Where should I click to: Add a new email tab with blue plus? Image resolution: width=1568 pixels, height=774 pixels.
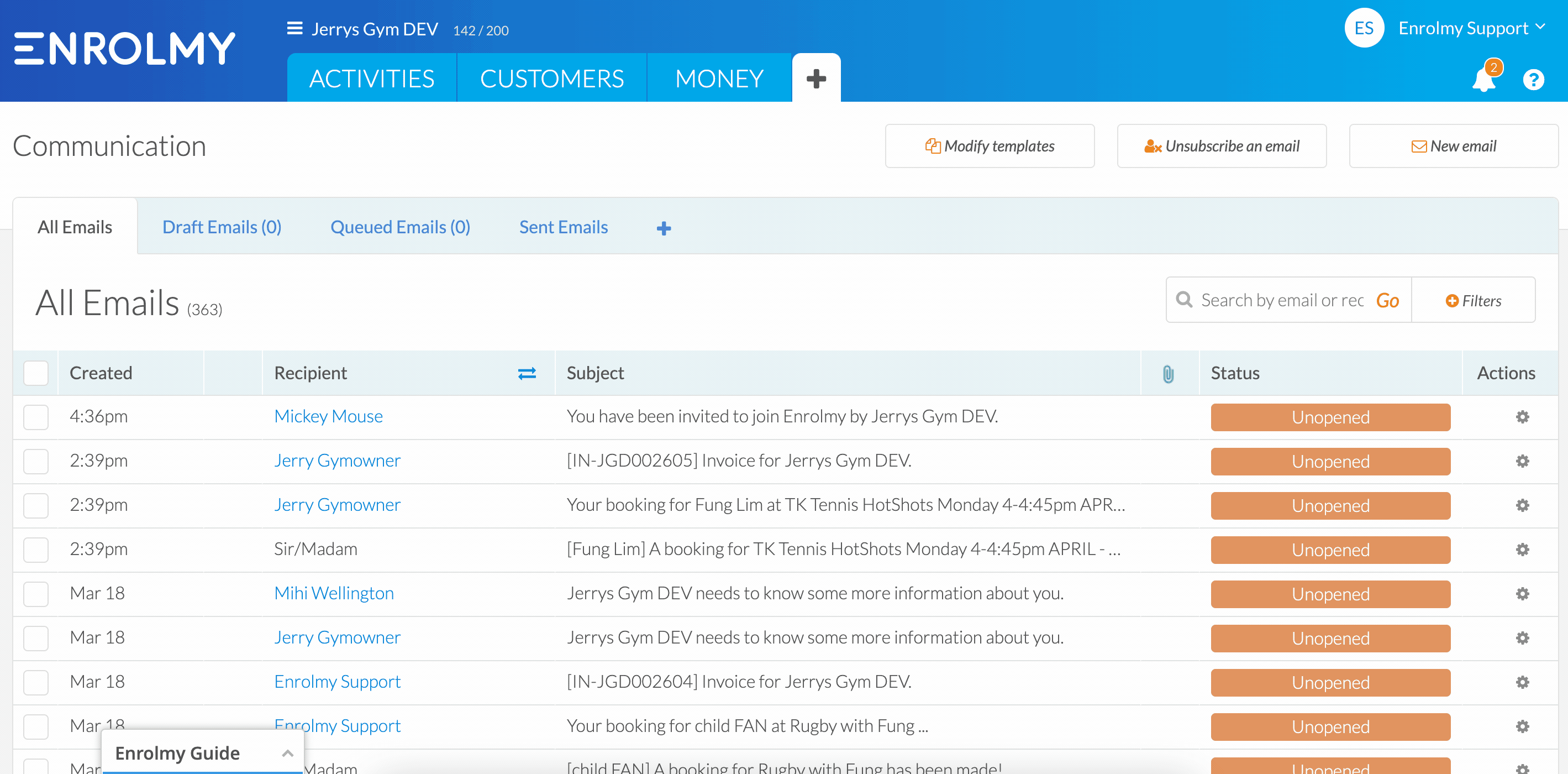tap(664, 228)
